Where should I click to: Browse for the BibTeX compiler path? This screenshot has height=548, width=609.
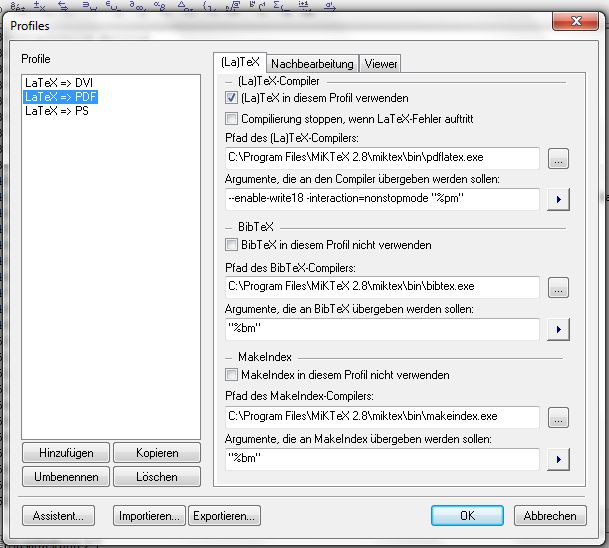(559, 288)
